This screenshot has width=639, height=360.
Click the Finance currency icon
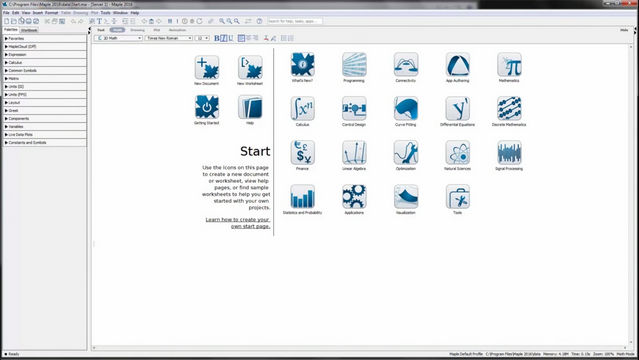click(x=302, y=152)
